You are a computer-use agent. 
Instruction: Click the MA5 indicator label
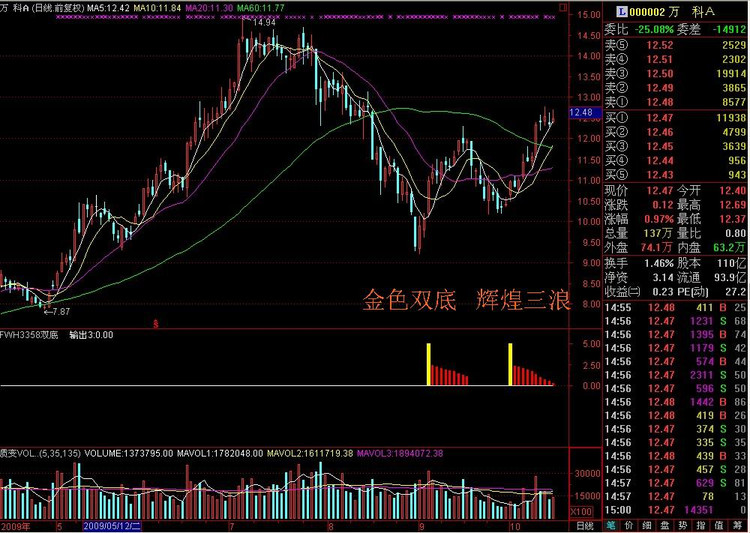(108, 8)
